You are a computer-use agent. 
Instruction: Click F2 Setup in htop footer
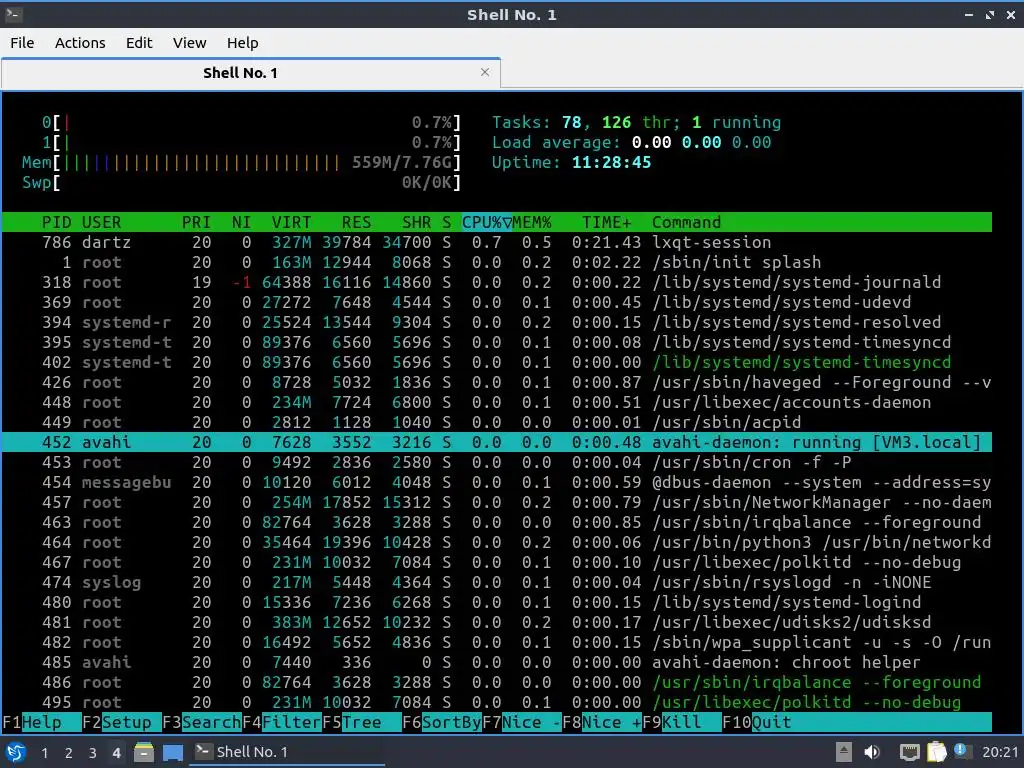tap(121, 722)
